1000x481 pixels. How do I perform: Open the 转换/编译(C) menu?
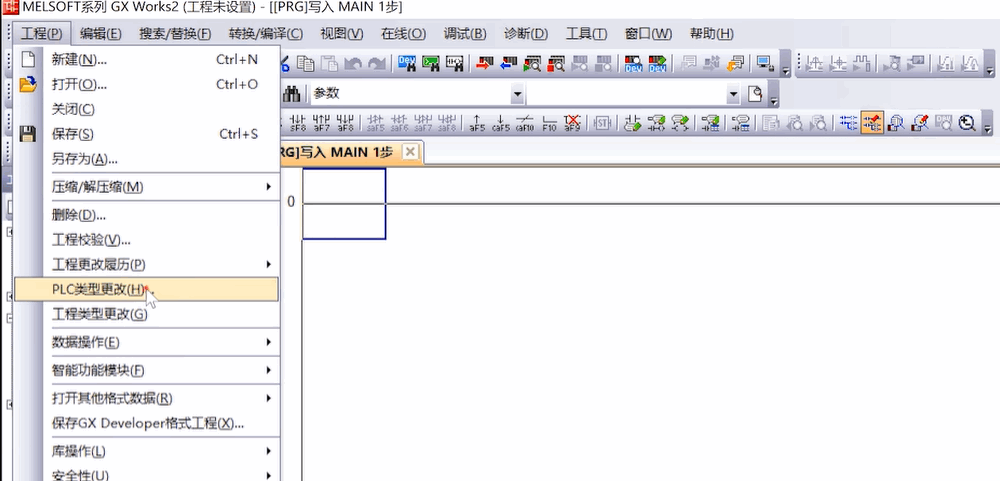[x=266, y=34]
